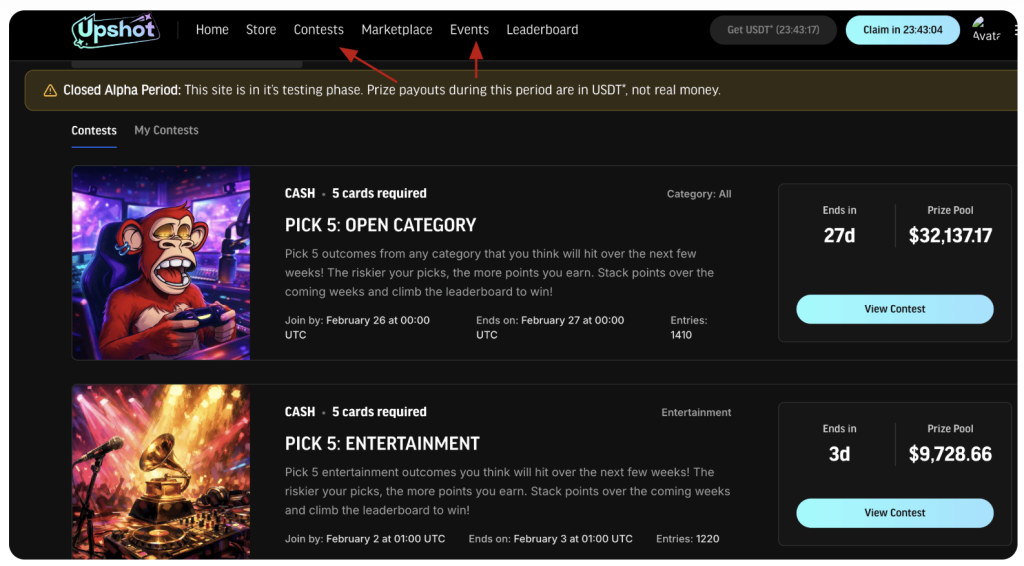Click Ends on: February 27 text

550,328
